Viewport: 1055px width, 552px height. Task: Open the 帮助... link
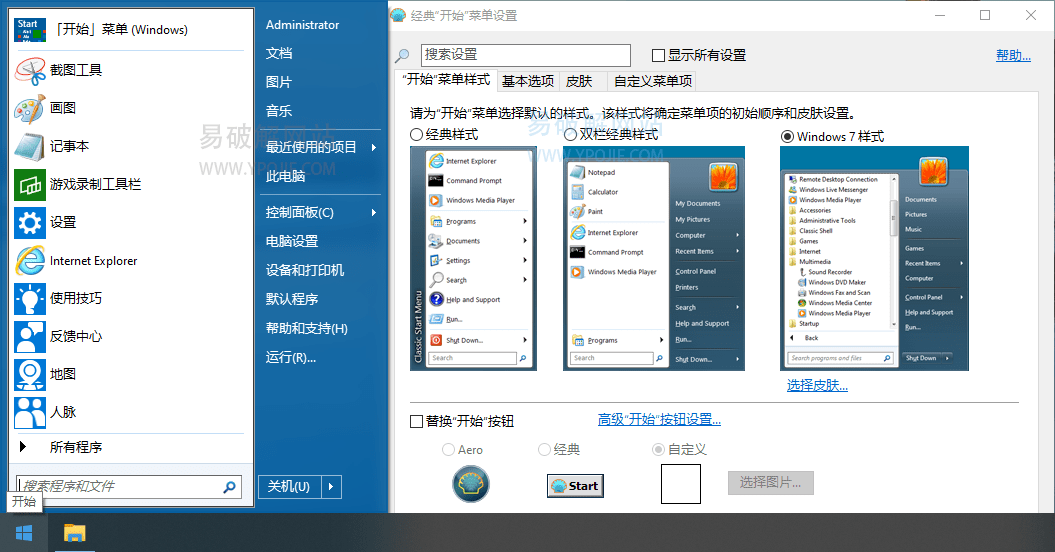1013,55
